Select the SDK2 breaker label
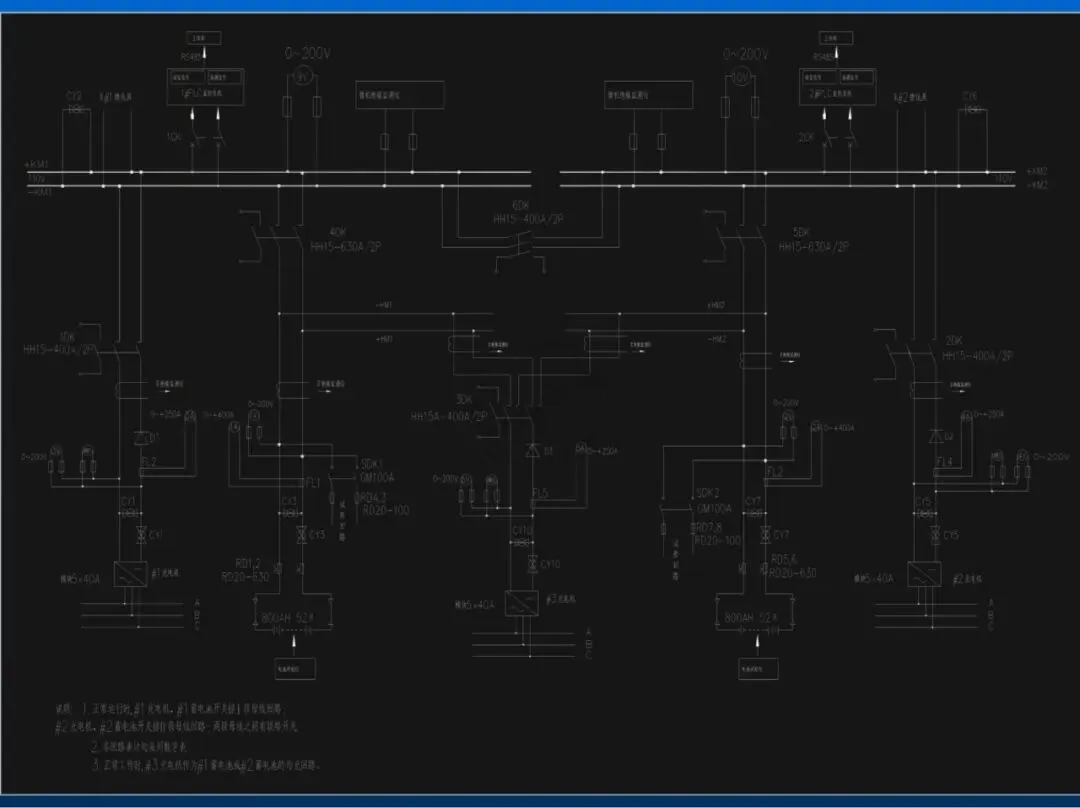Screen dimensions: 1080x808 click(x=707, y=493)
